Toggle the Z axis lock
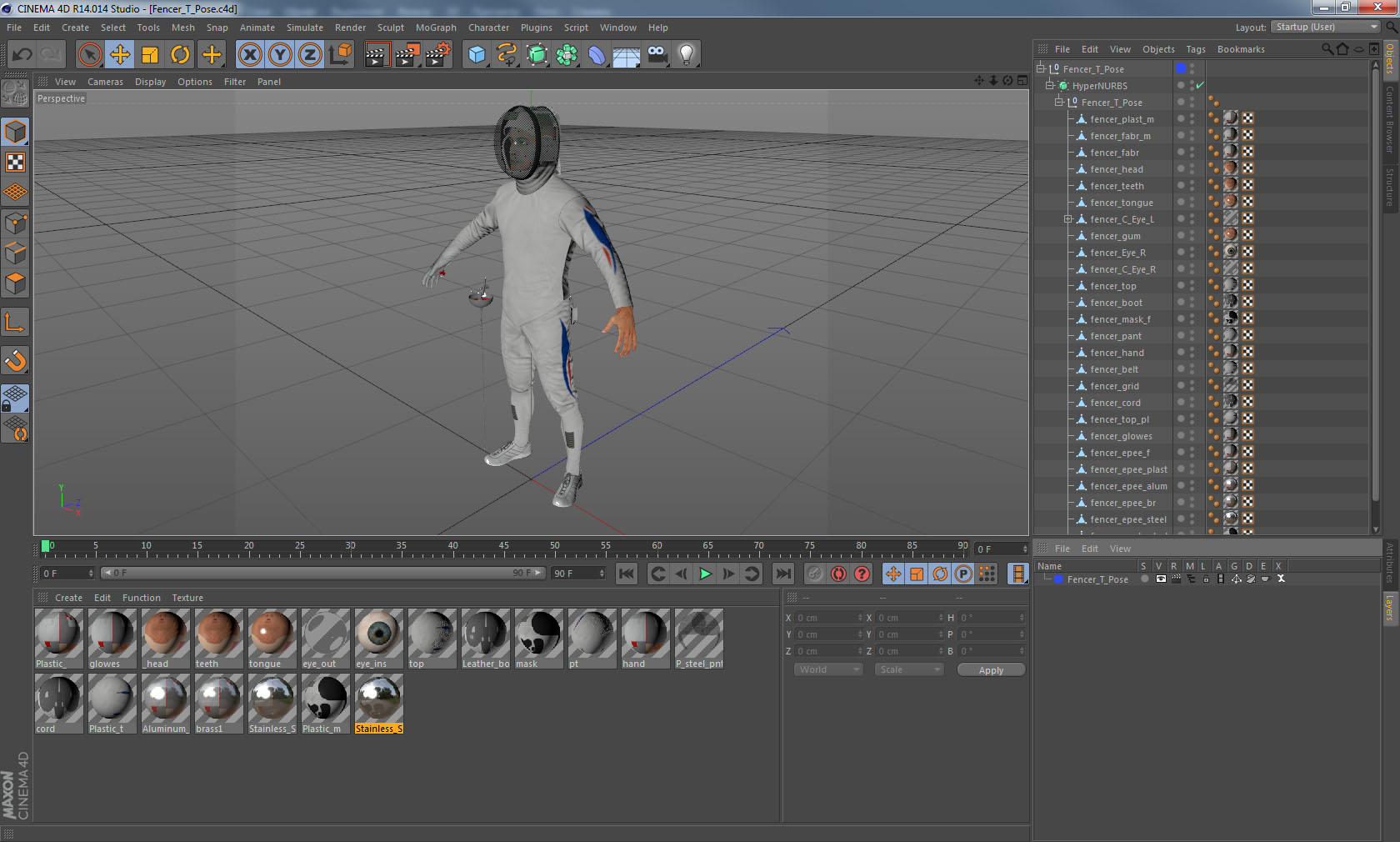Screen dimensions: 1400x842 [310, 55]
